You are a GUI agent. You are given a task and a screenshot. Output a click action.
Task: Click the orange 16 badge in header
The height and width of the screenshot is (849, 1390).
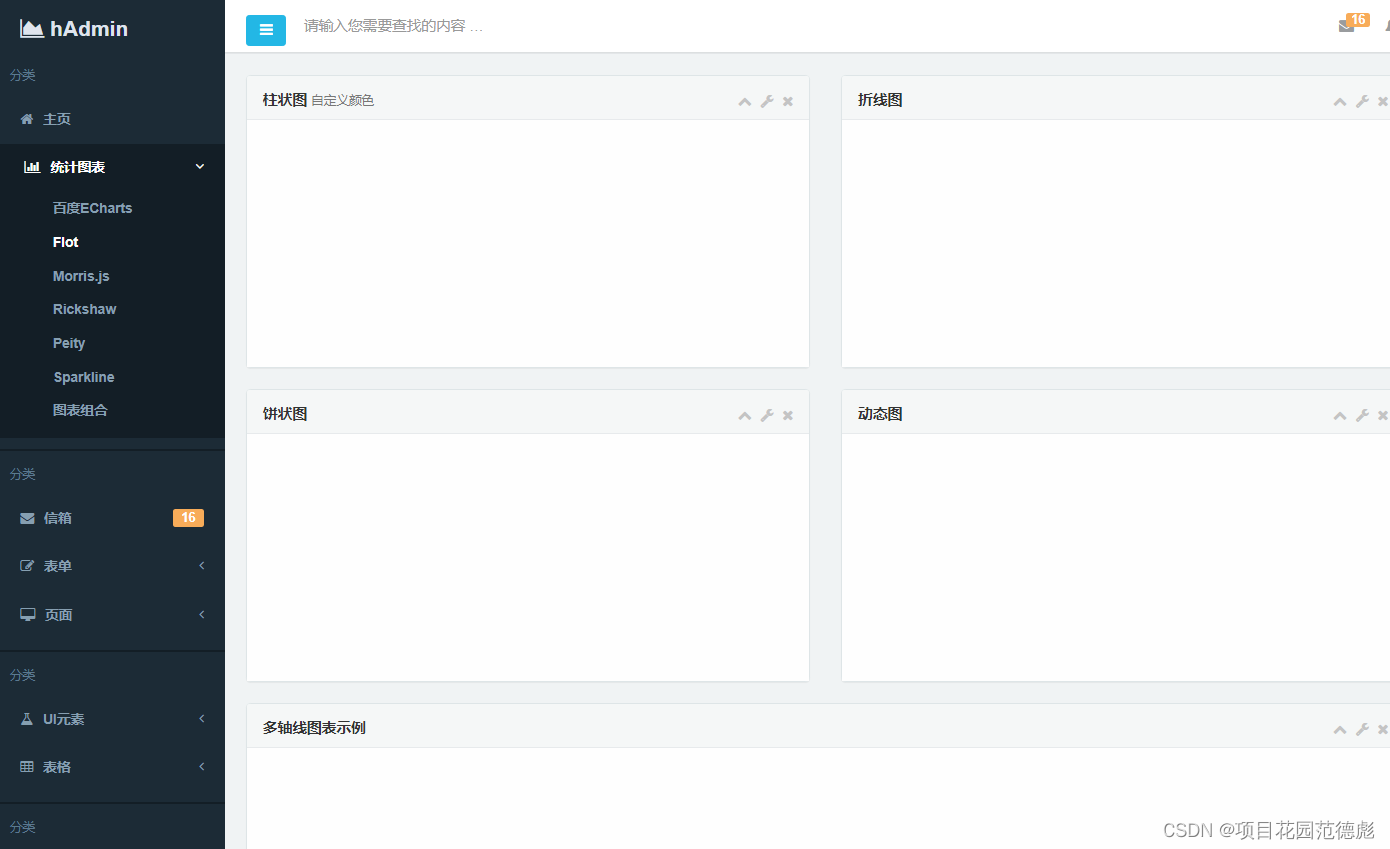1357,20
